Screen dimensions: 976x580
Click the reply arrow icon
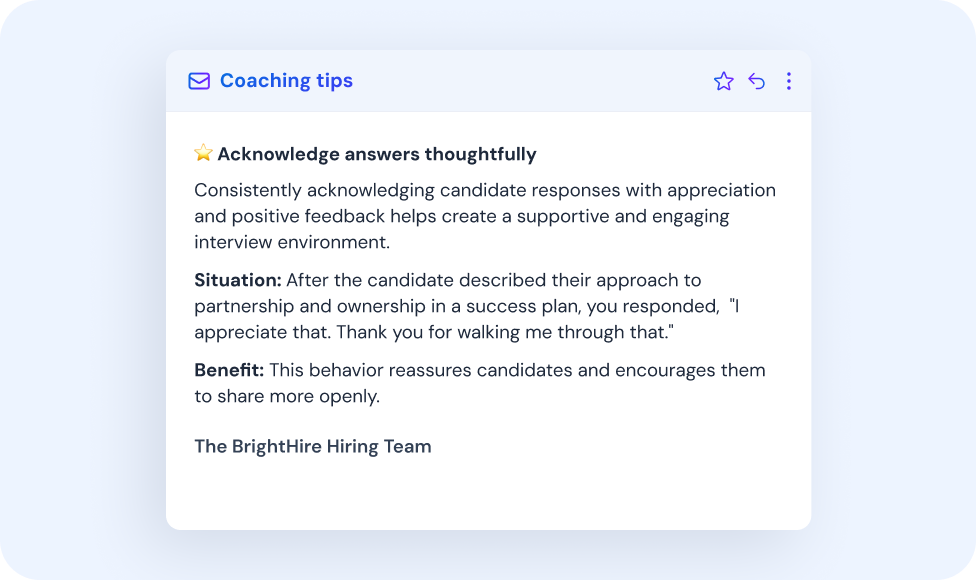pyautogui.click(x=757, y=82)
